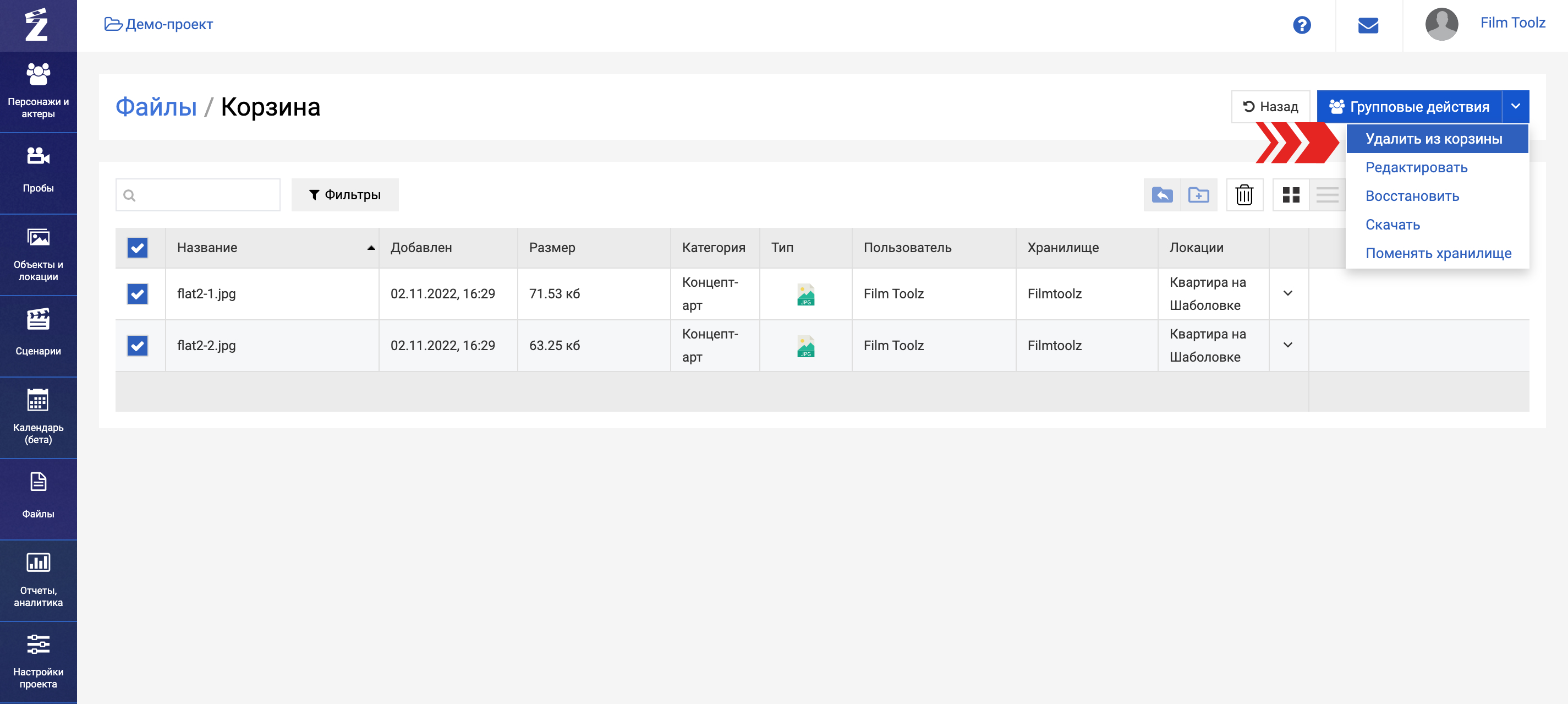The image size is (1568, 704).
Task: Toggle Групповые действия dropdown arrow
Action: (1515, 107)
